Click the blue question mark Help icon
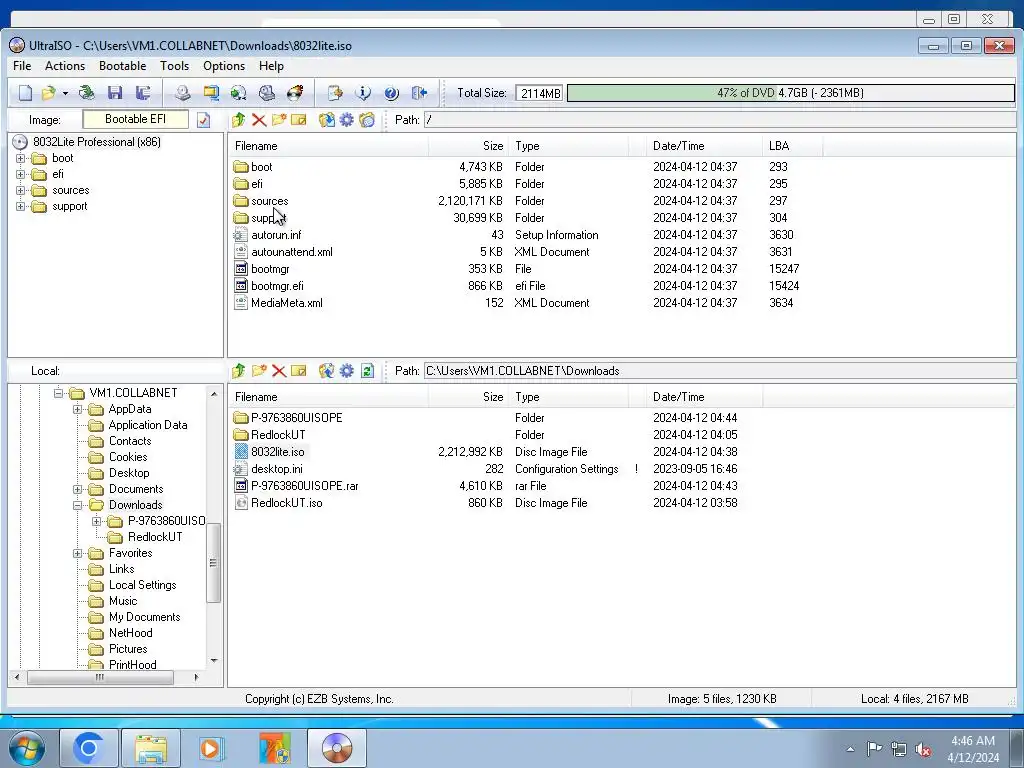 (391, 93)
